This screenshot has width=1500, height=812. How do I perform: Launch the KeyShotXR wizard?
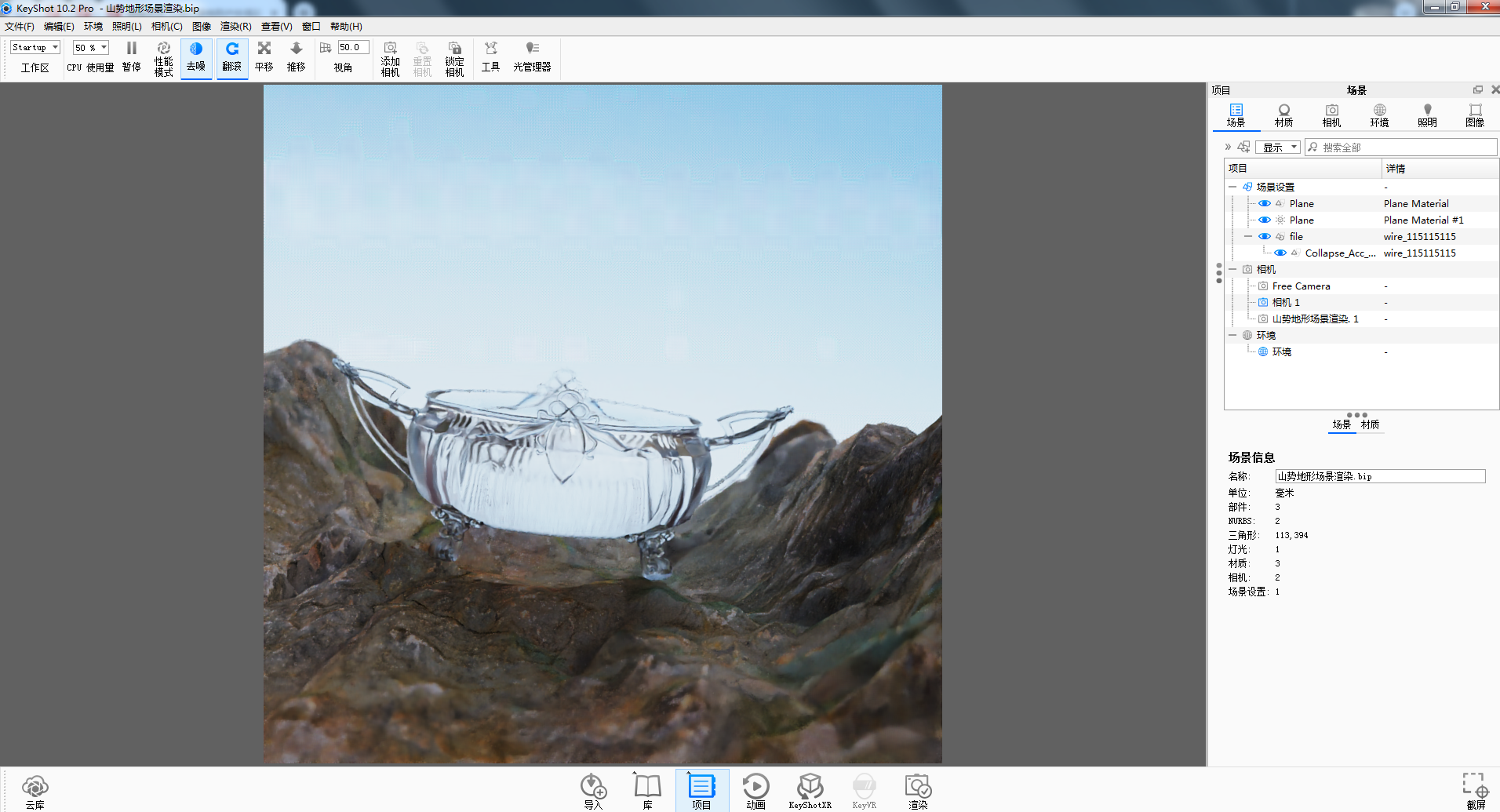(810, 791)
